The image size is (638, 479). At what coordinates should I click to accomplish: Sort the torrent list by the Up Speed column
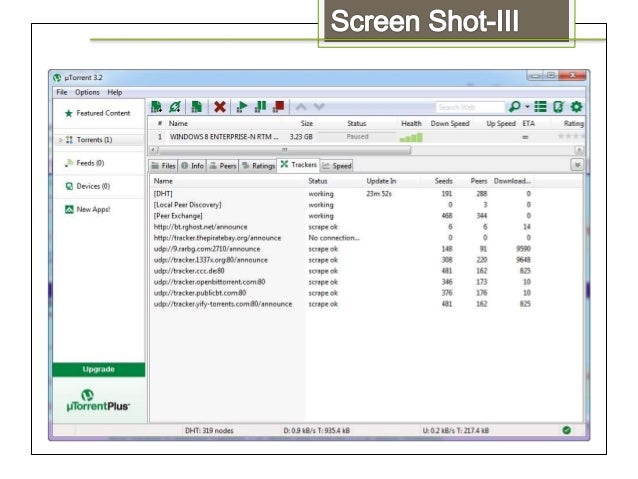(501, 123)
